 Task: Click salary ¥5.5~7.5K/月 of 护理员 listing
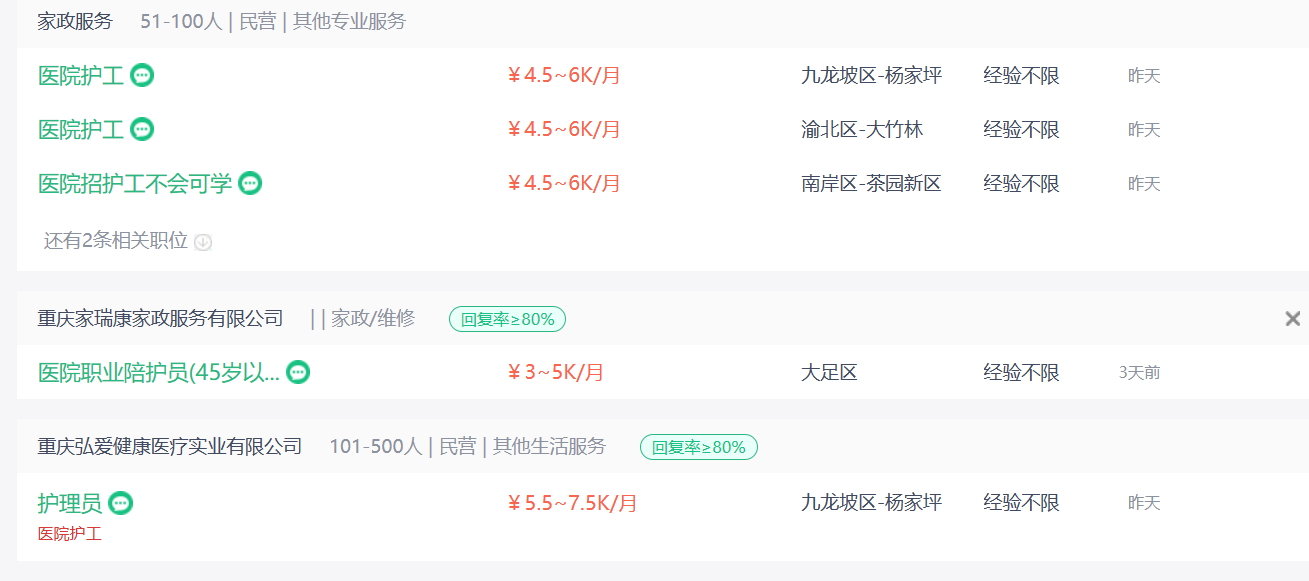pyautogui.click(x=572, y=503)
